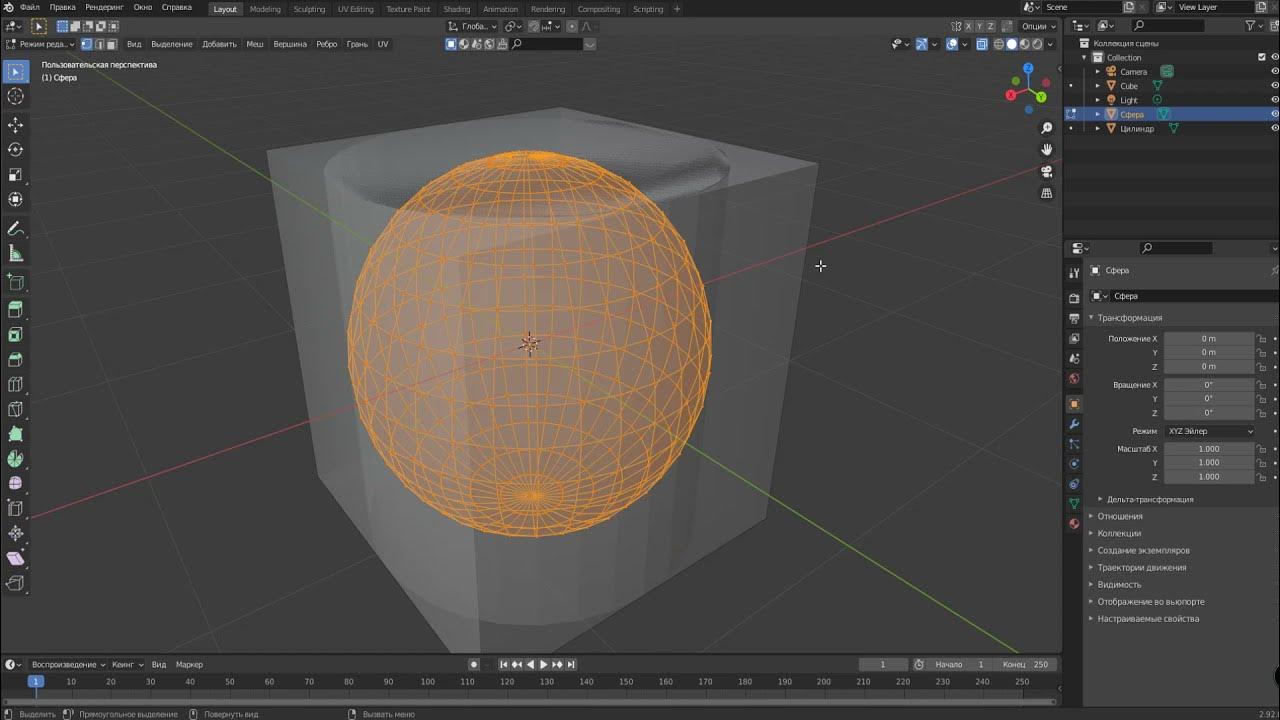This screenshot has width=1280, height=720.
Task: Choose the Knife tool
Action: click(x=16, y=410)
